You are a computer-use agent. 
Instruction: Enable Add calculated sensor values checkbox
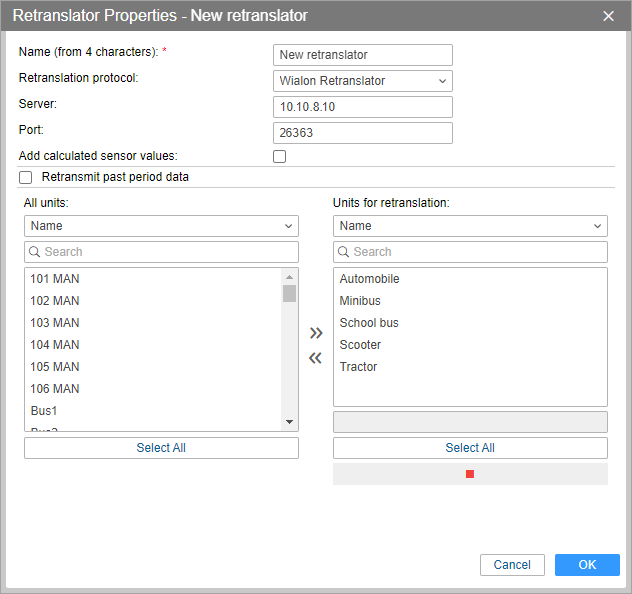tap(280, 156)
